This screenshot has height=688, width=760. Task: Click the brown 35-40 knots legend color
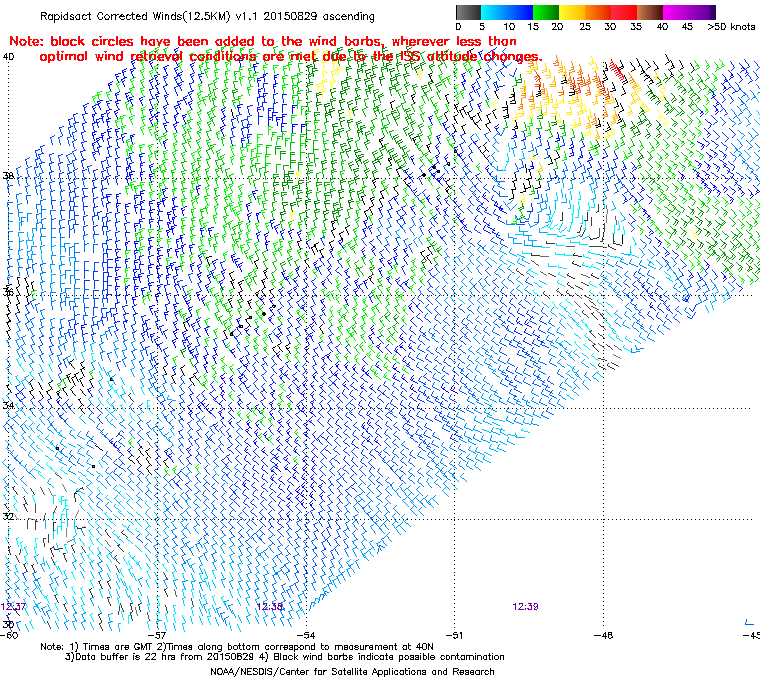[x=651, y=12]
